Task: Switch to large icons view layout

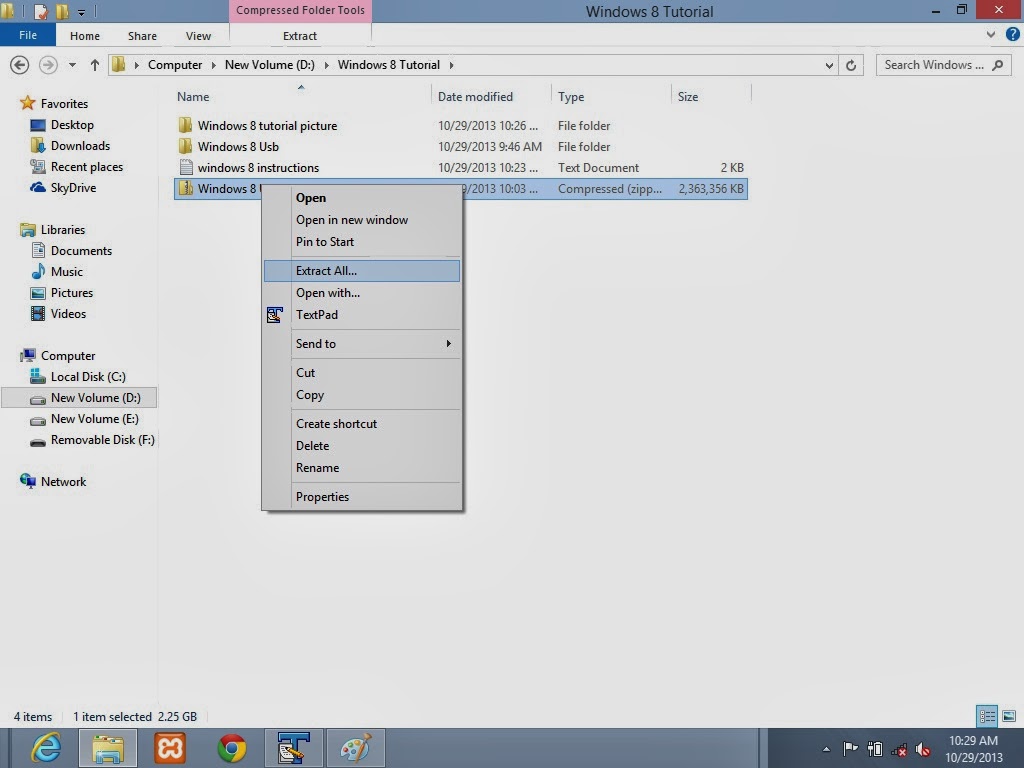Action: pyautogui.click(x=1009, y=716)
